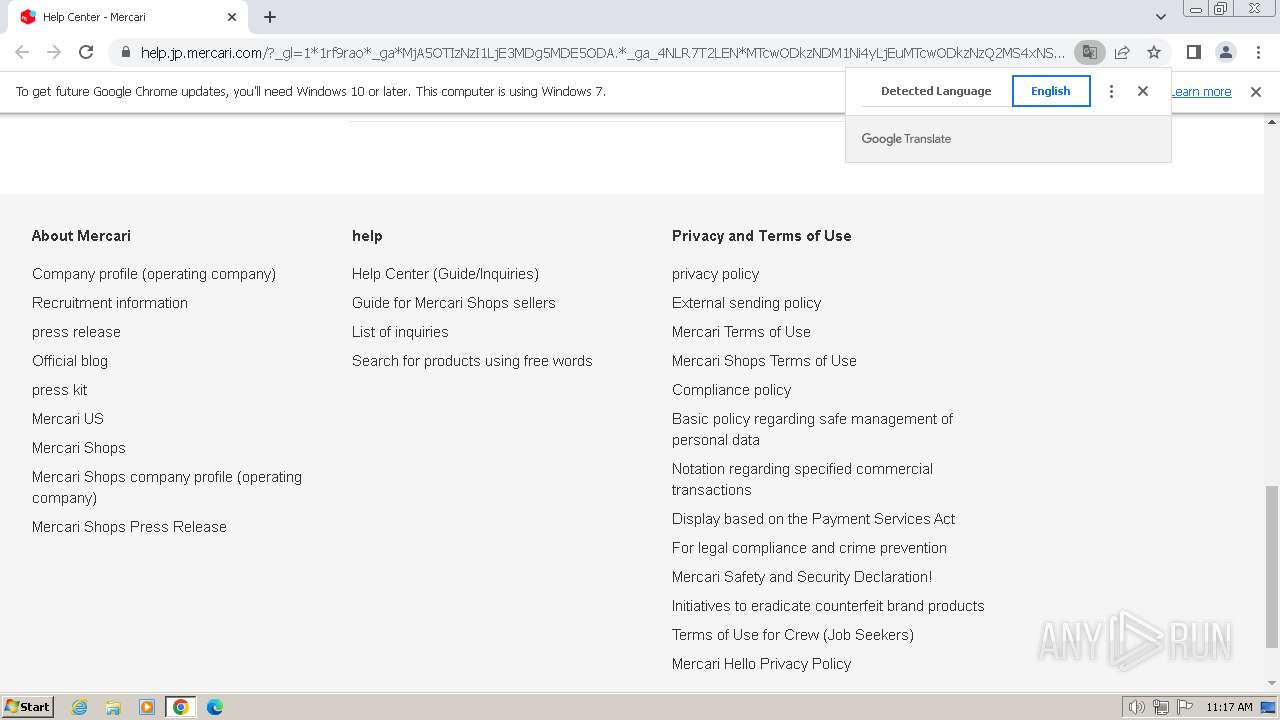Click the share page icon
The width and height of the screenshot is (1280, 720).
point(1122,52)
